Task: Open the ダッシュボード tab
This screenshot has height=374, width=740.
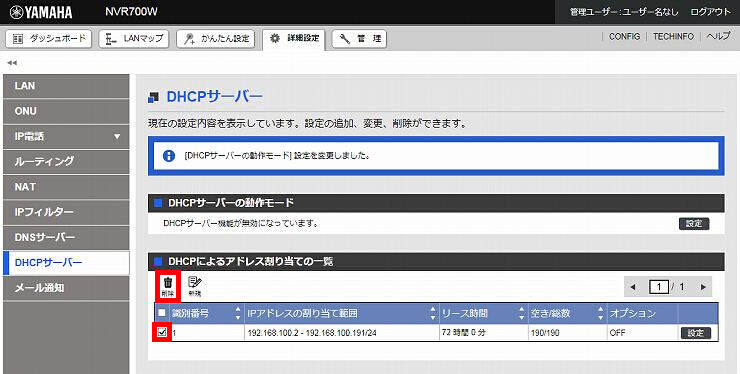Action: click(49, 39)
